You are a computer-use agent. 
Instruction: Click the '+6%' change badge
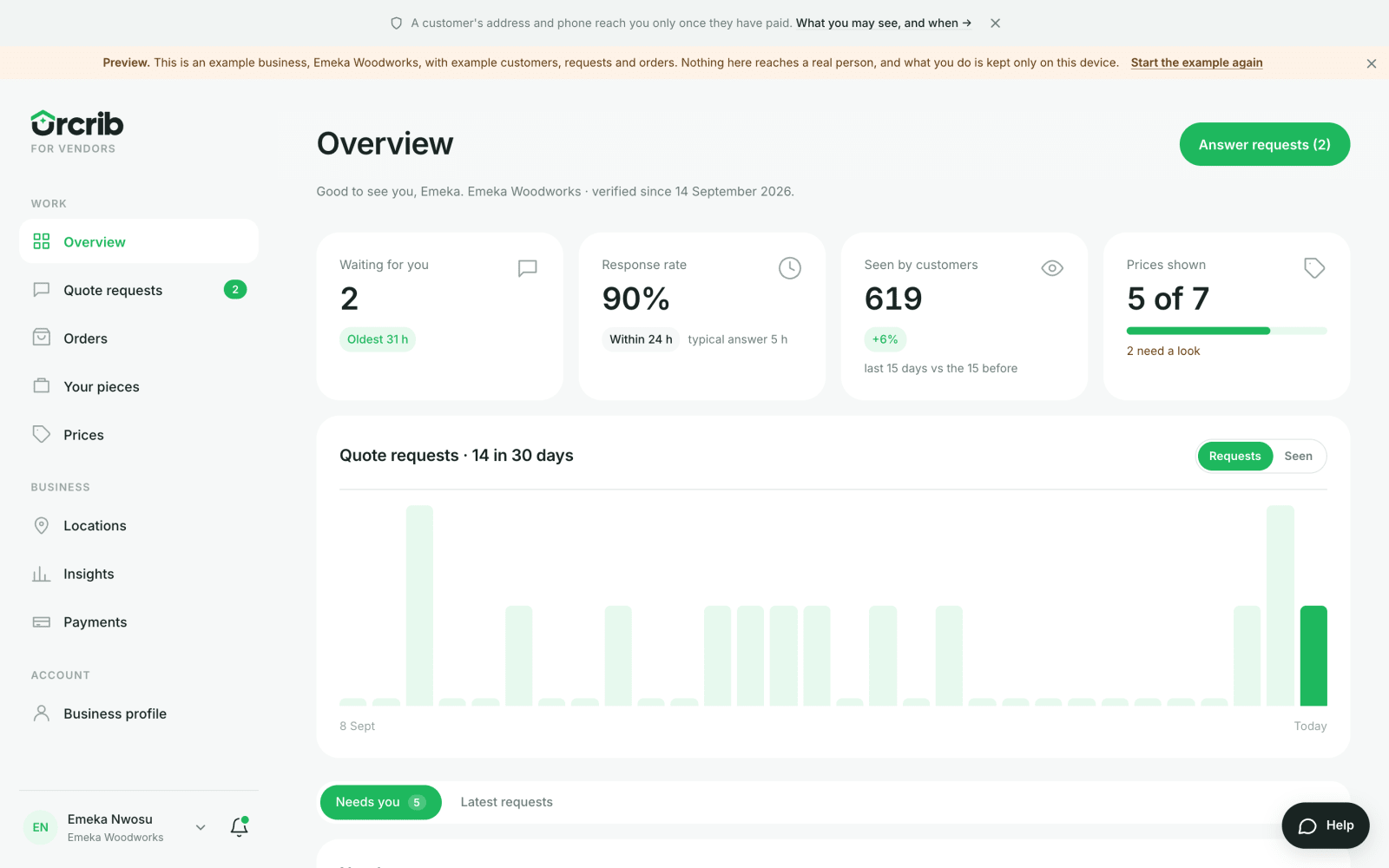(885, 339)
